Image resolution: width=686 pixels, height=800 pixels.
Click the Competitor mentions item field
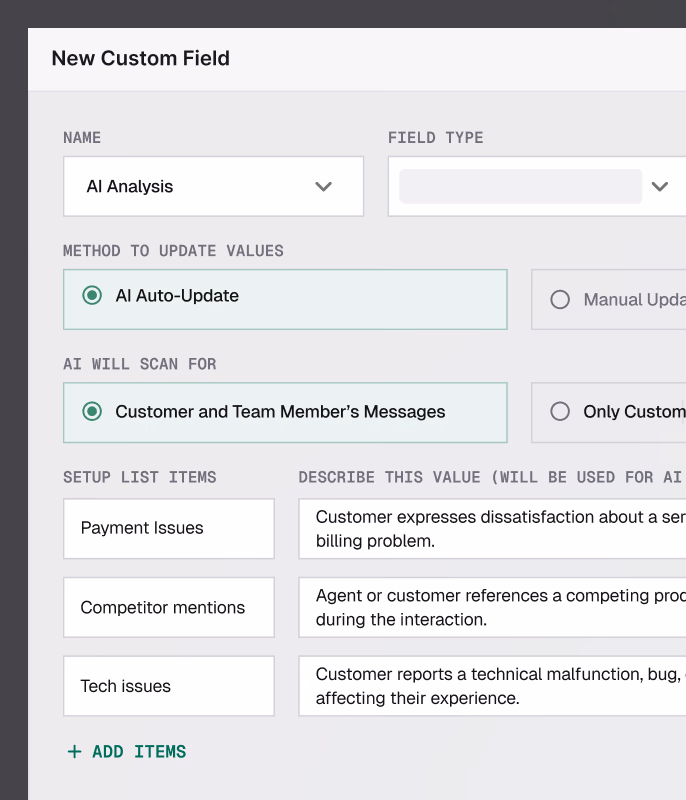168,607
